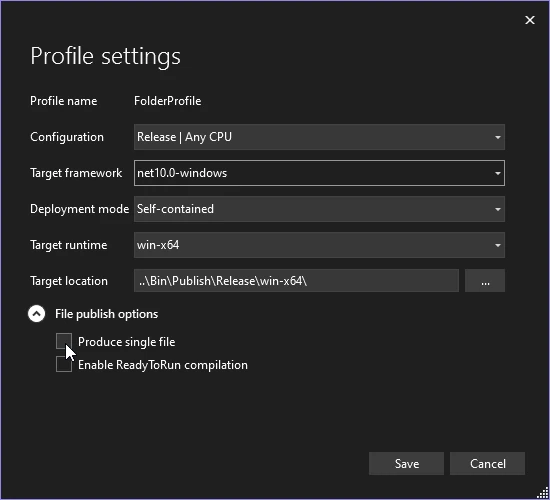Enable the Produce single file checkbox
550x500 pixels.
point(64,341)
